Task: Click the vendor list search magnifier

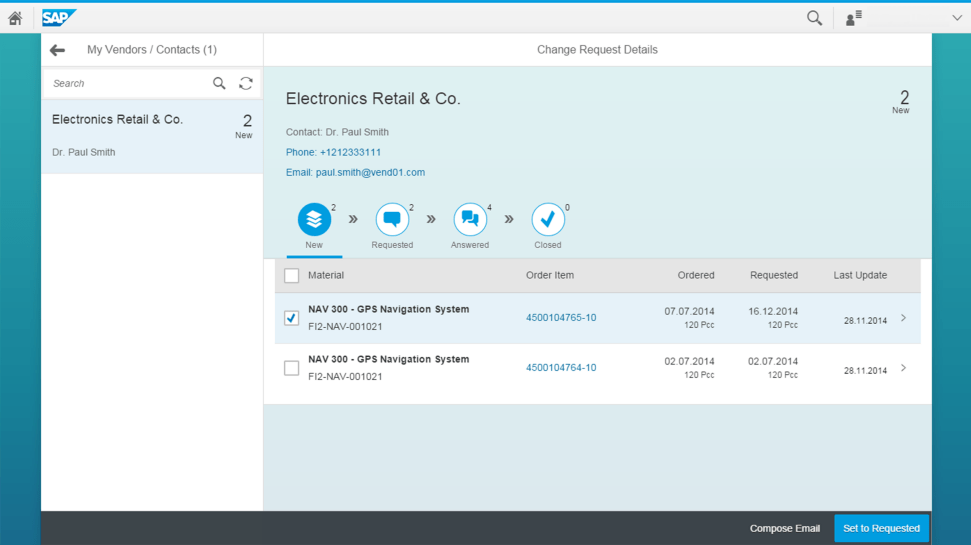Action: pos(219,84)
